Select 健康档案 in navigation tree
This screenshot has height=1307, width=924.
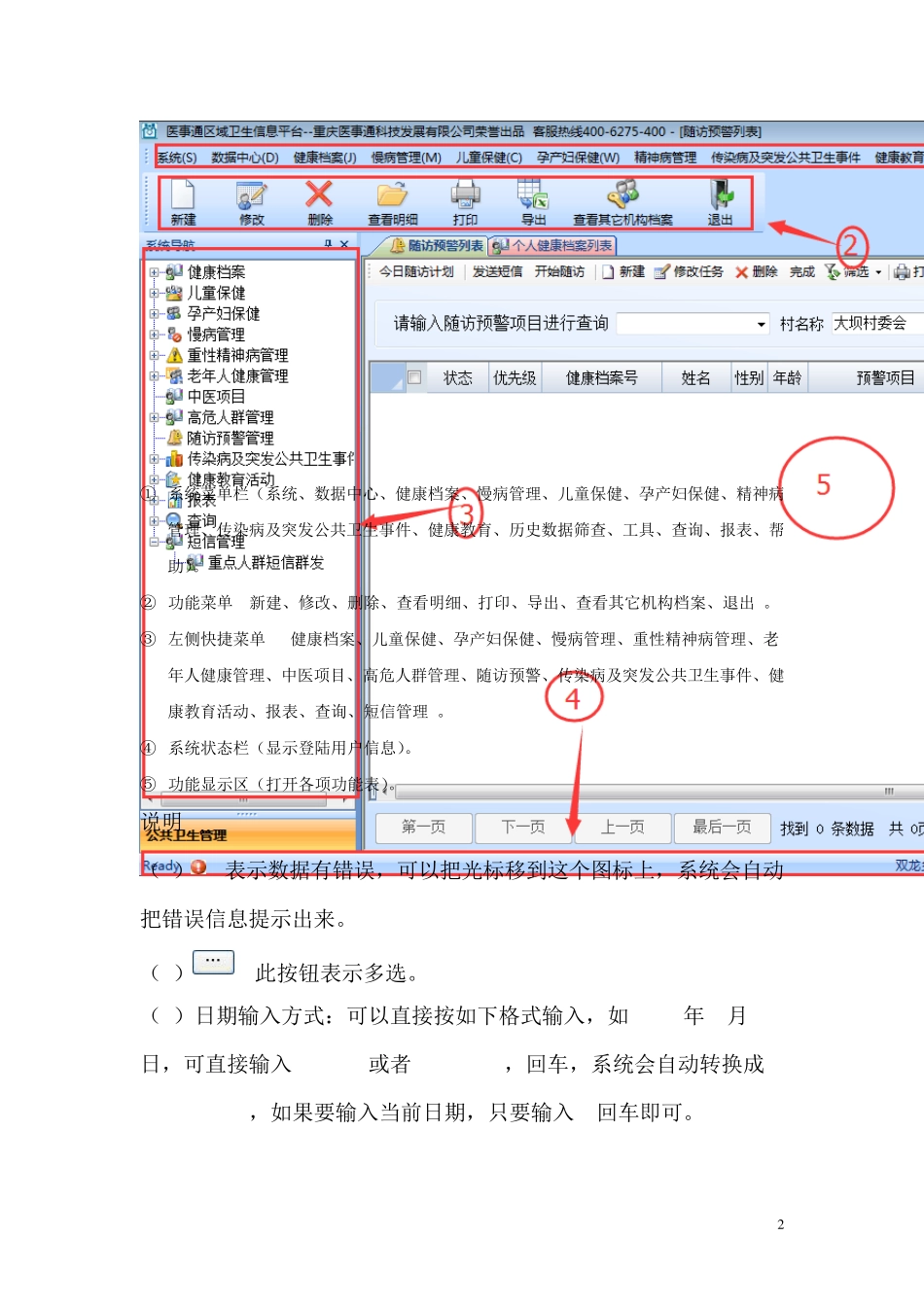216,272
